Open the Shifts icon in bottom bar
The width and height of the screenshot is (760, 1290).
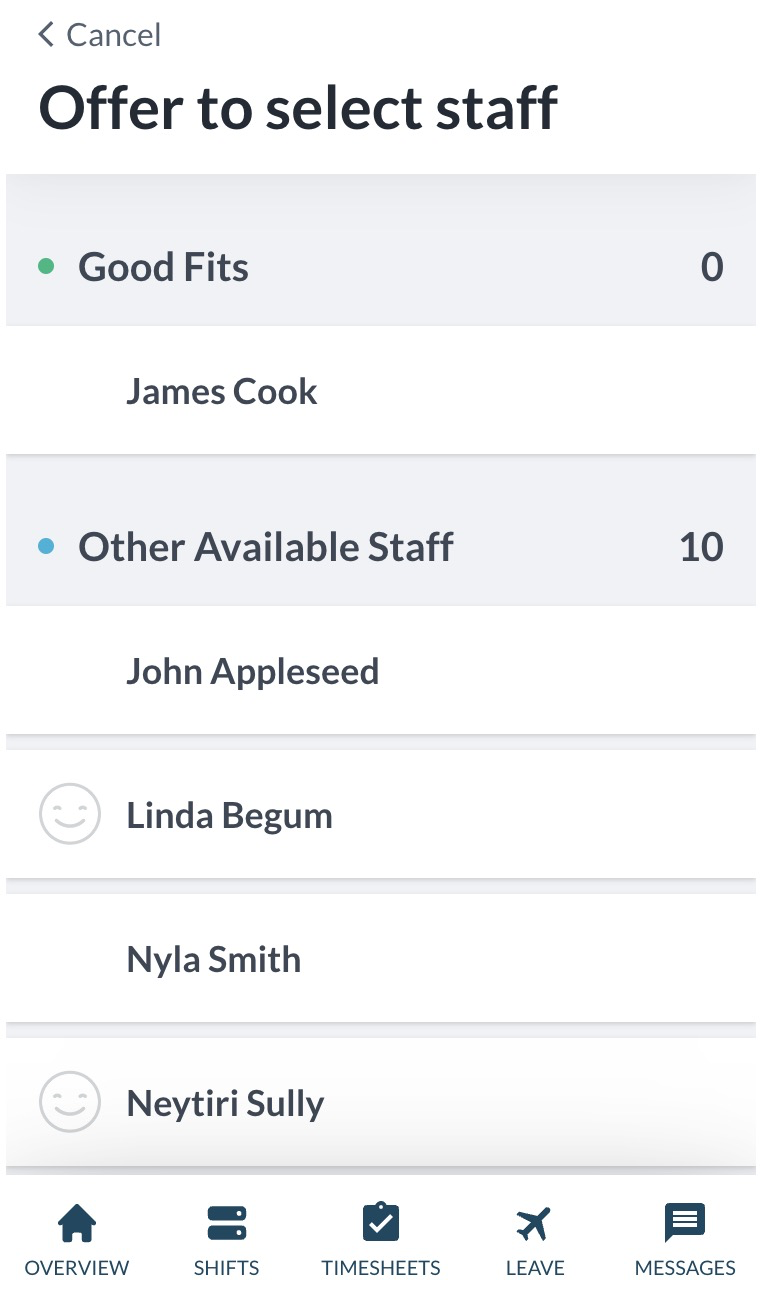coord(227,1222)
